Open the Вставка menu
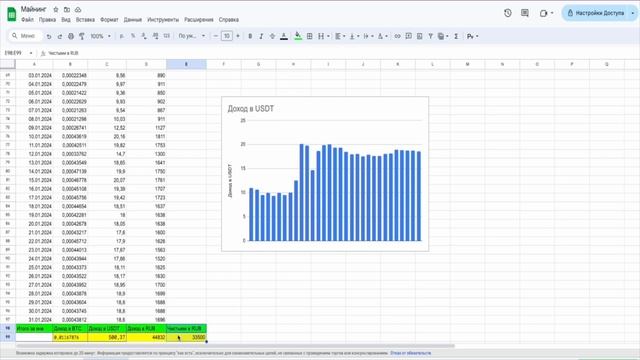640x360 pixels. click(85, 20)
